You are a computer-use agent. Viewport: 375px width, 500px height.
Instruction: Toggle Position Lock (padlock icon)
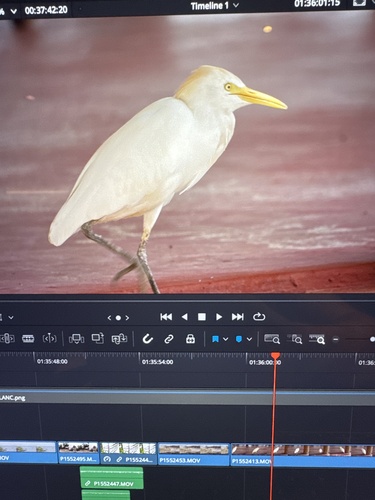coord(190,339)
